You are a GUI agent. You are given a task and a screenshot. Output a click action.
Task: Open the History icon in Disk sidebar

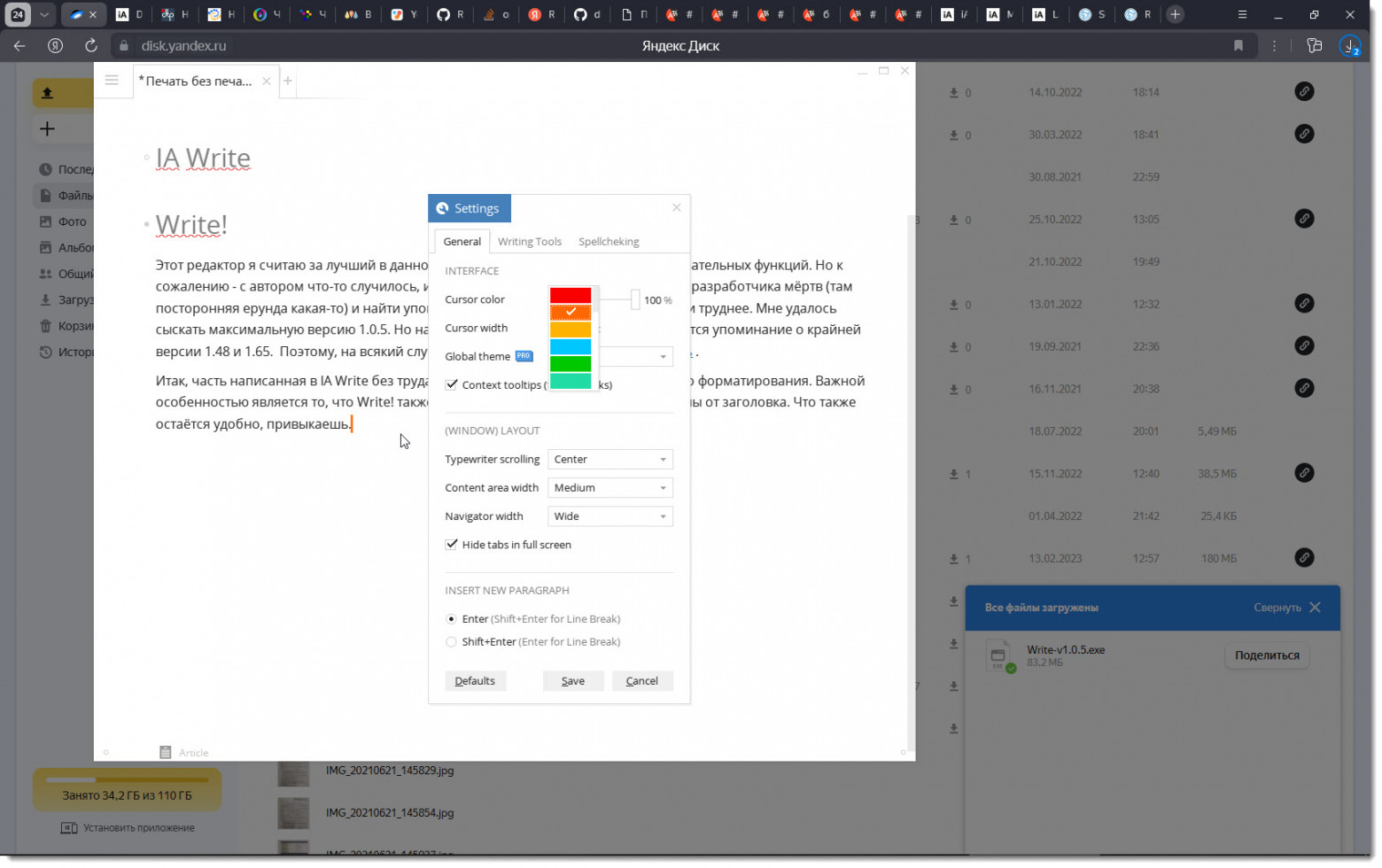pyautogui.click(x=46, y=353)
